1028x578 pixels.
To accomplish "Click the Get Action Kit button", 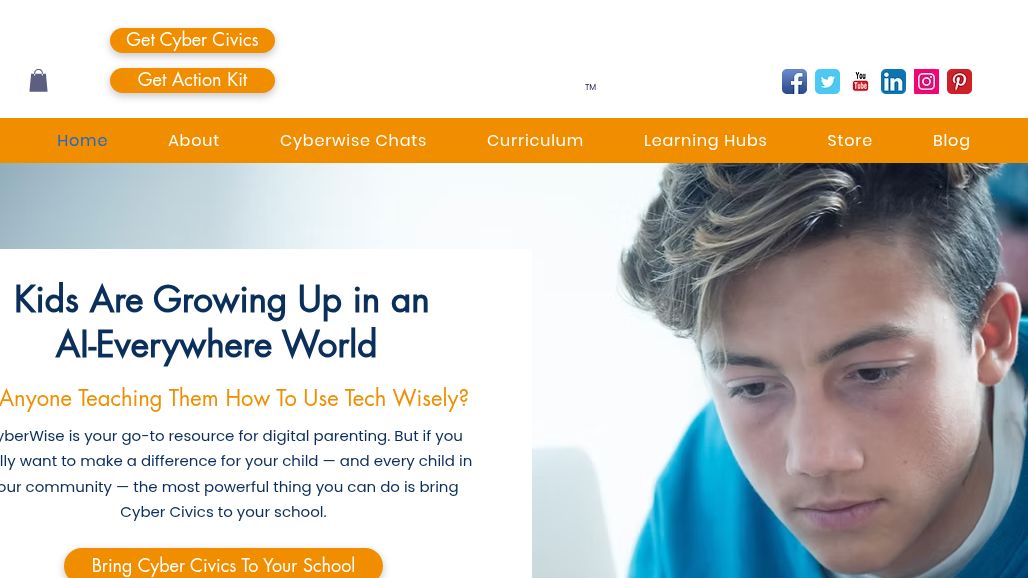I will (x=192, y=80).
